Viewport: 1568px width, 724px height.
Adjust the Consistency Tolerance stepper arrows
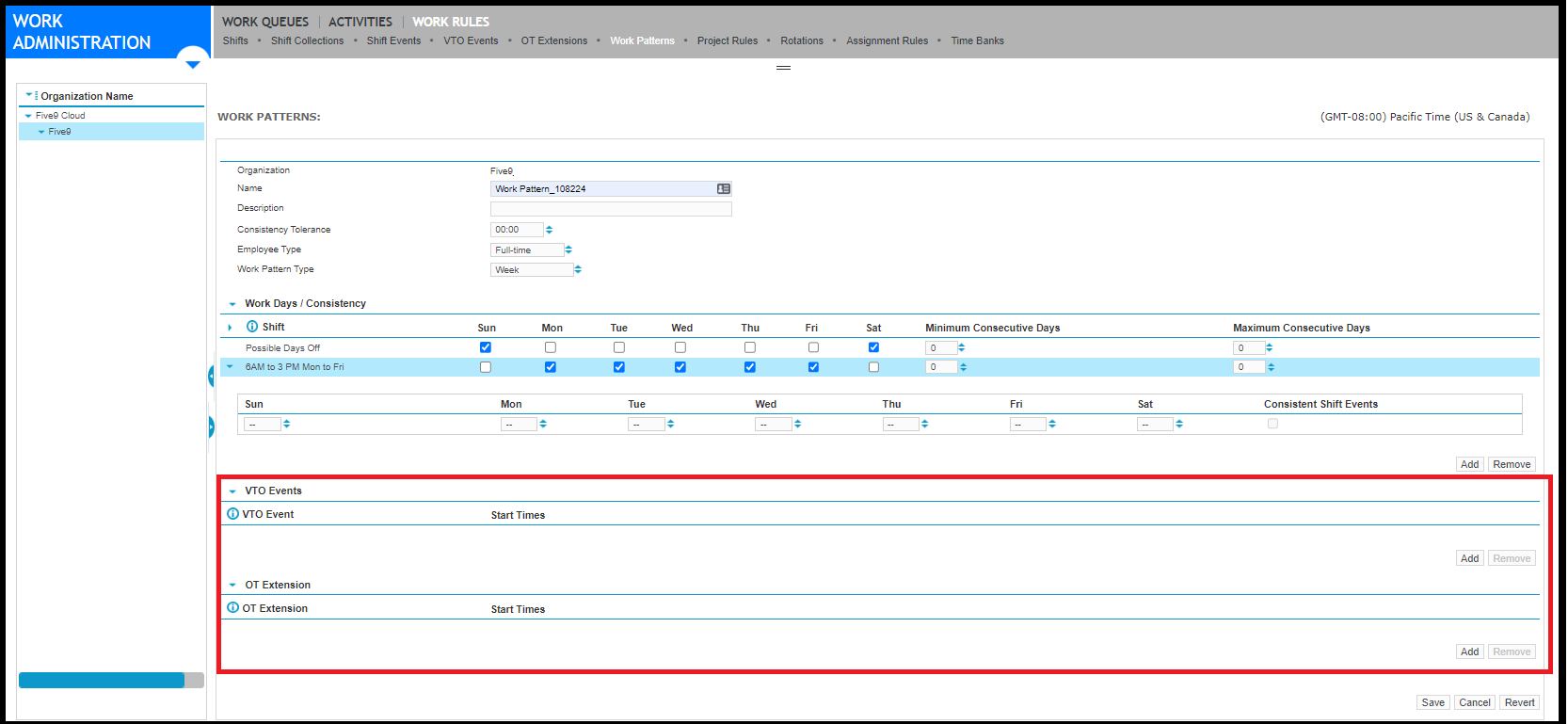coord(549,230)
